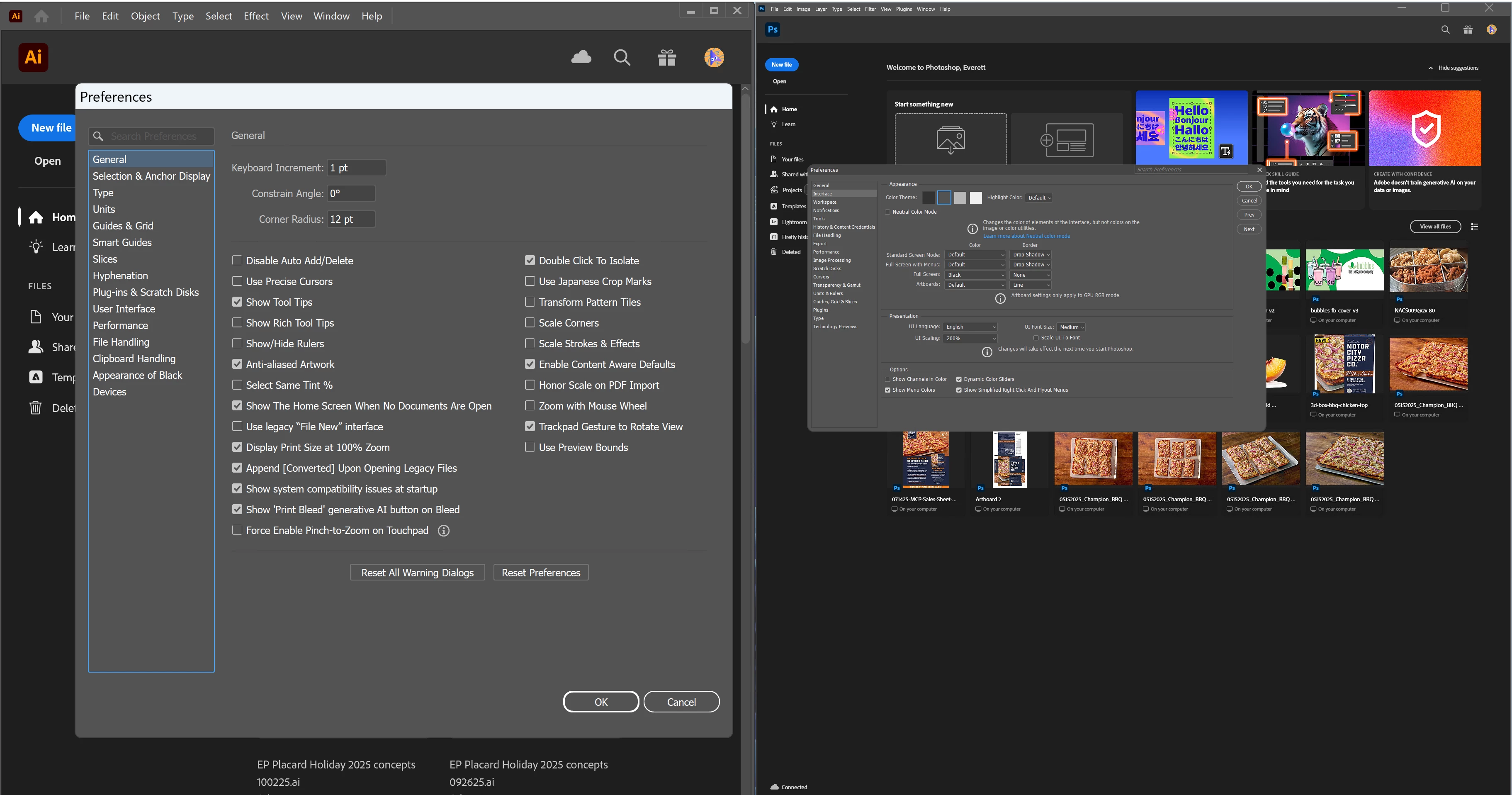This screenshot has height=795, width=1512.
Task: Click the Illustrator cloud storage icon
Action: [x=581, y=57]
